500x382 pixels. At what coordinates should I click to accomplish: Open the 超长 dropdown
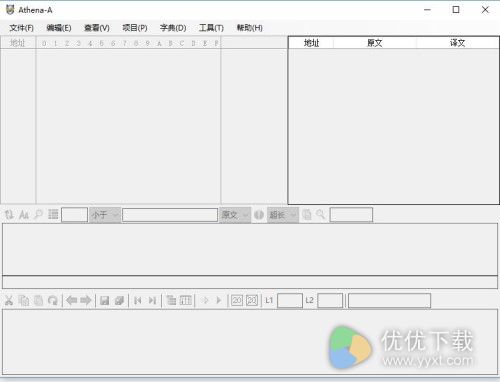click(283, 215)
